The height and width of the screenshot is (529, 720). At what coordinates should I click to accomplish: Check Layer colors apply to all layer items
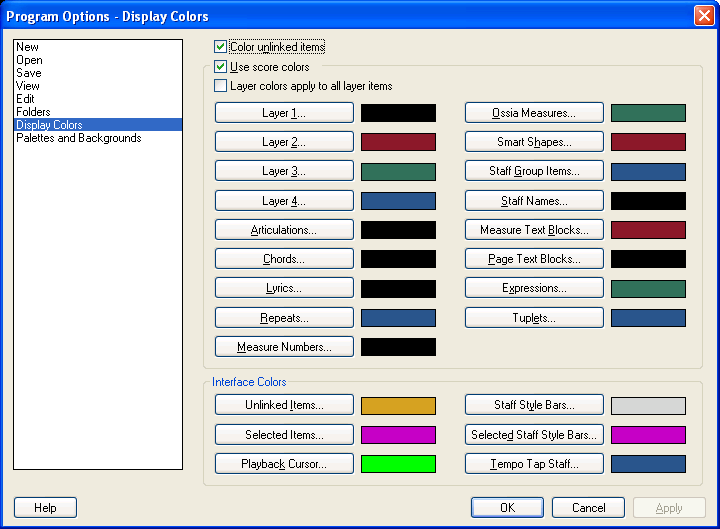click(221, 86)
